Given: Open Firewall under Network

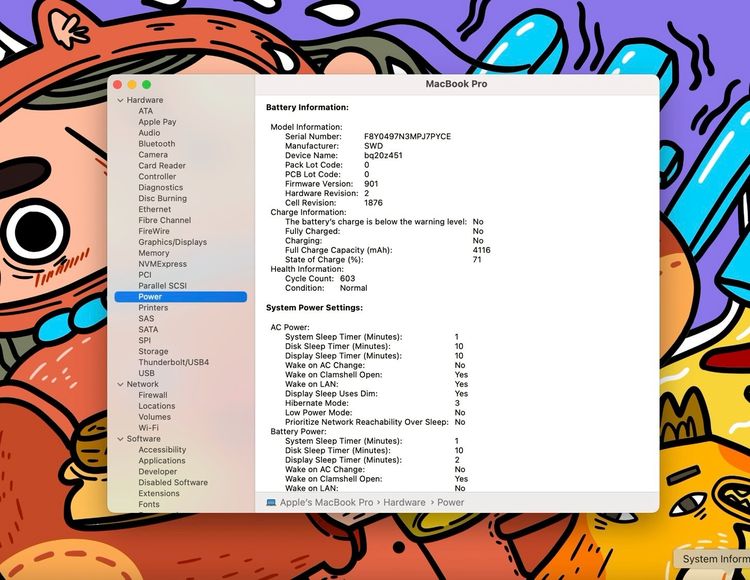Looking at the screenshot, I should pyautogui.click(x=153, y=395).
